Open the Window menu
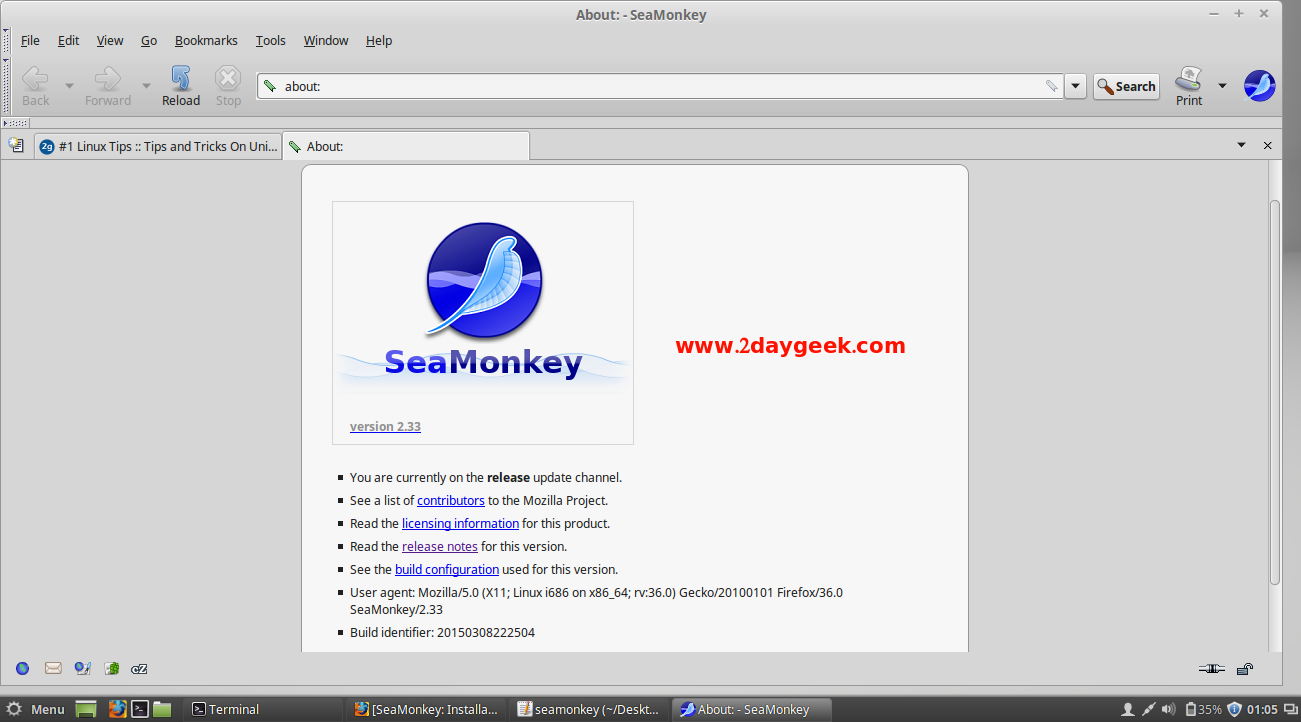This screenshot has height=722, width=1301. pos(326,41)
